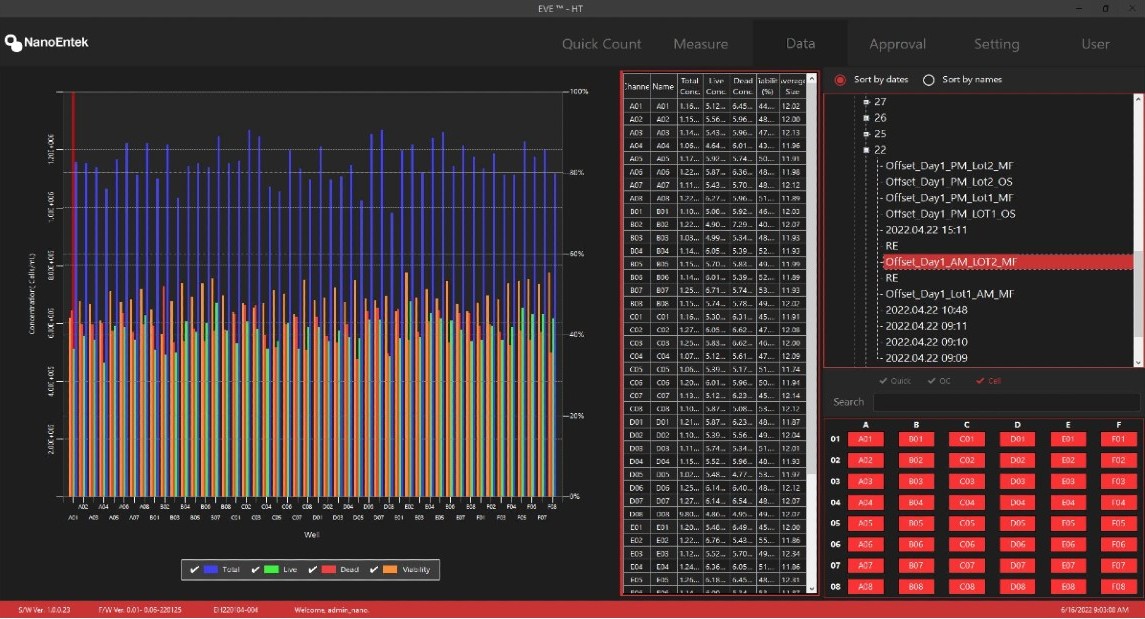The image size is (1145, 619).
Task: Open the 2022.04.22 09:09 record
Action: pyautogui.click(x=926, y=358)
